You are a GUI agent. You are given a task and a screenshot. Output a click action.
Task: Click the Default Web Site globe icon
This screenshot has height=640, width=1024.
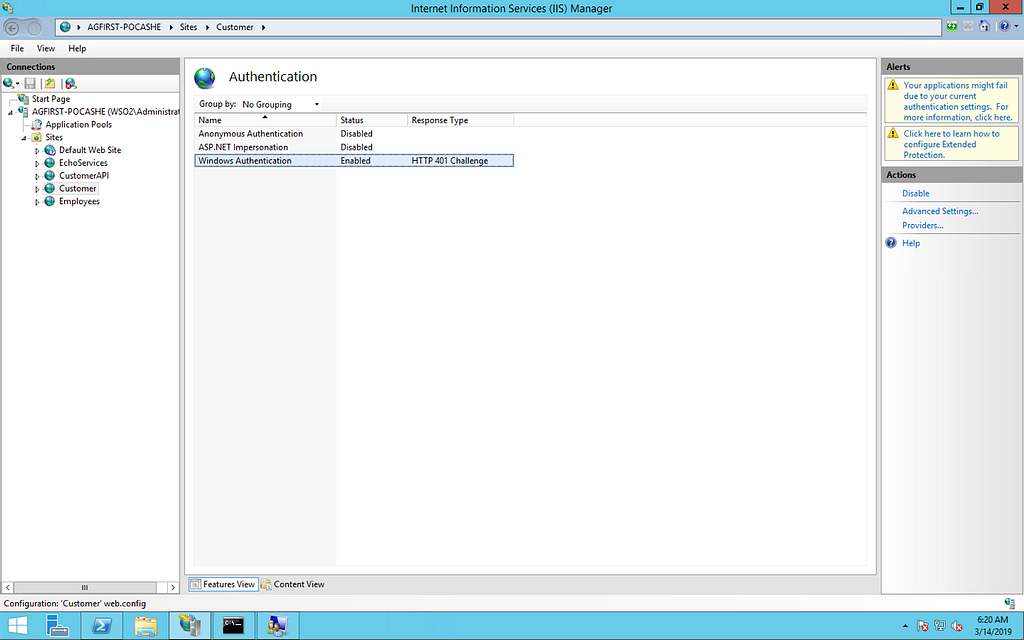(x=50, y=150)
